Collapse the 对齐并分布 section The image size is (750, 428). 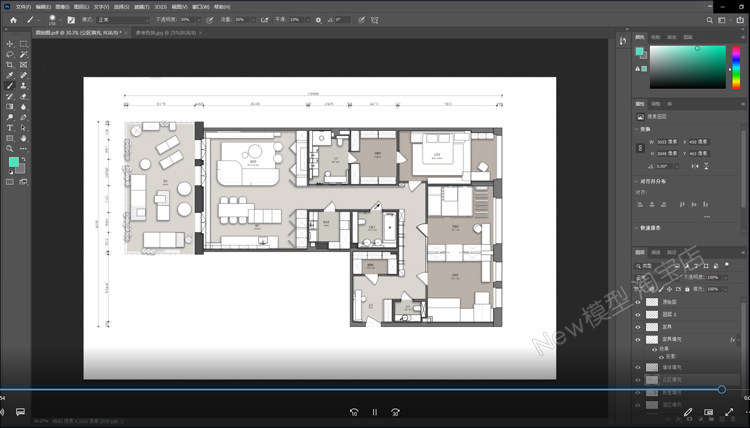pos(637,181)
